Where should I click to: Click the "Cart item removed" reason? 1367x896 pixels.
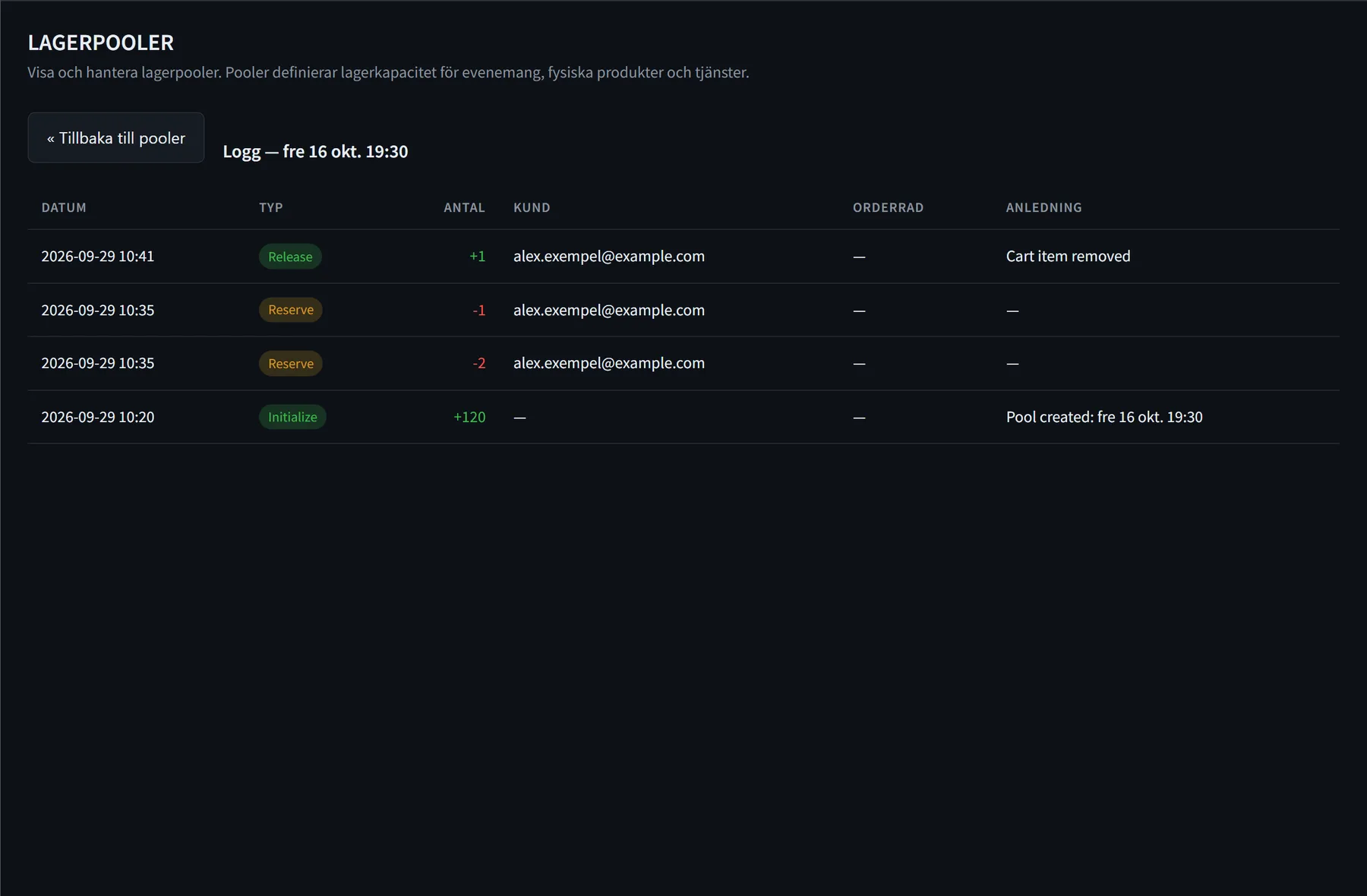pyautogui.click(x=1068, y=257)
